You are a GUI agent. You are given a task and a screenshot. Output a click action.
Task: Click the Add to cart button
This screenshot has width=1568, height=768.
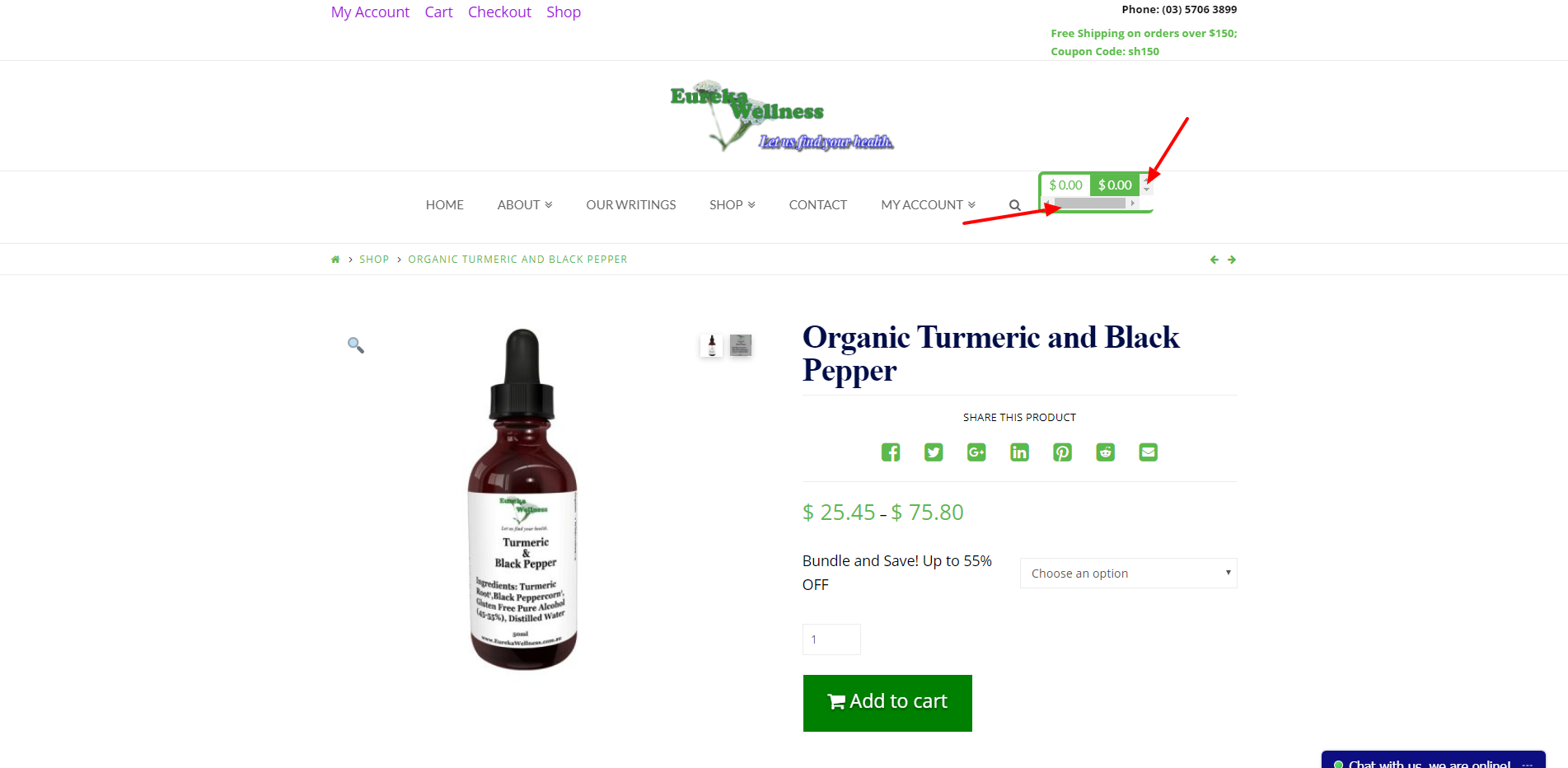[887, 703]
